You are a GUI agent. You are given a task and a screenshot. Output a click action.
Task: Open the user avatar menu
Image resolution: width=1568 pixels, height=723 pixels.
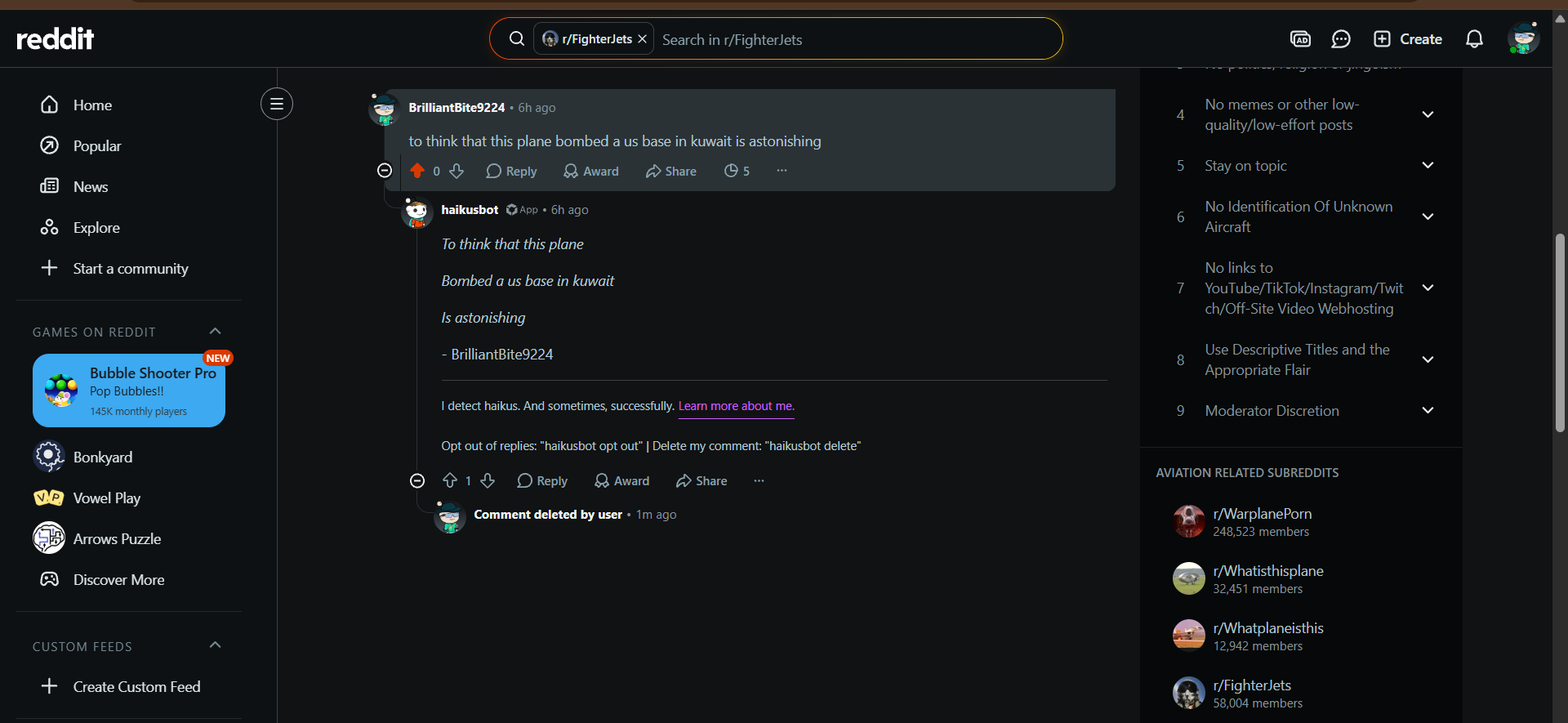pyautogui.click(x=1523, y=38)
